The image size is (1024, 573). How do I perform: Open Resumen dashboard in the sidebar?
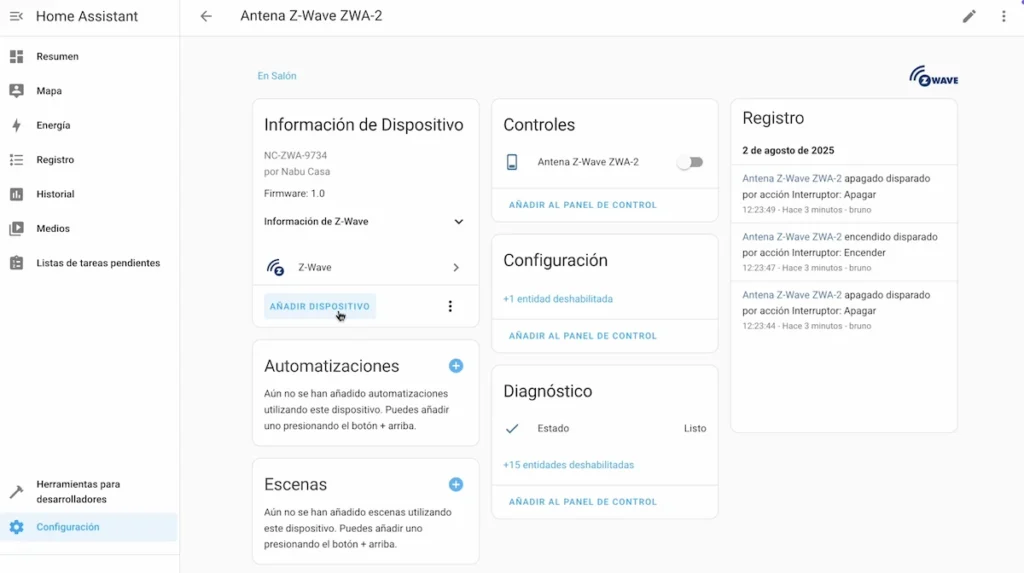(89, 56)
